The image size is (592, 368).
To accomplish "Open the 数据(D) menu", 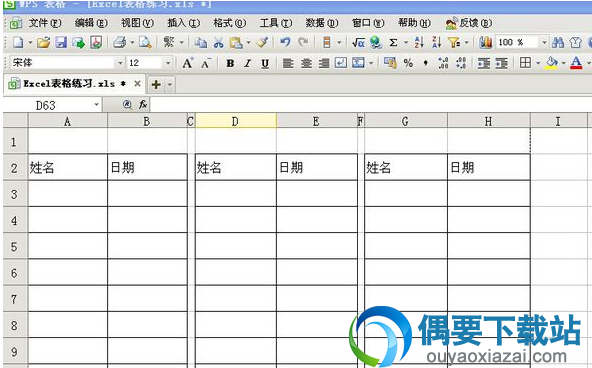I will pos(322,23).
